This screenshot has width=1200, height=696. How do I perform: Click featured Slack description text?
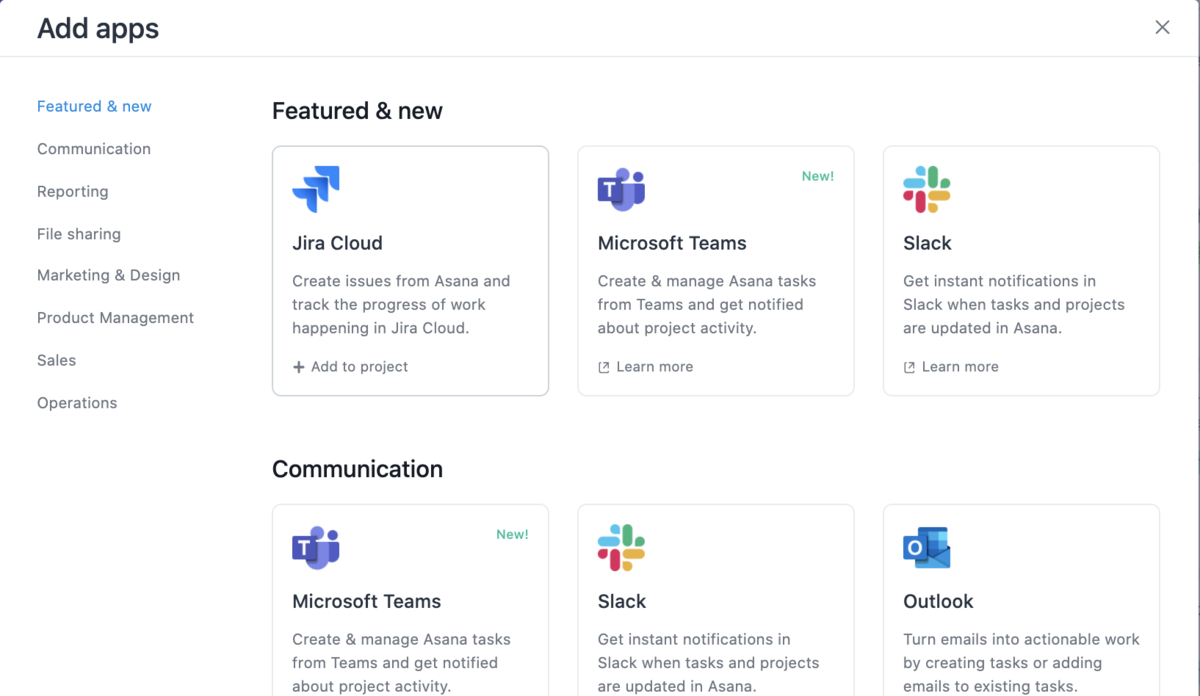click(1014, 304)
